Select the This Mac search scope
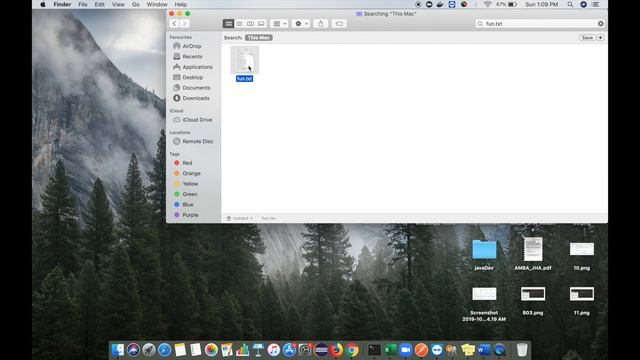 (x=259, y=38)
